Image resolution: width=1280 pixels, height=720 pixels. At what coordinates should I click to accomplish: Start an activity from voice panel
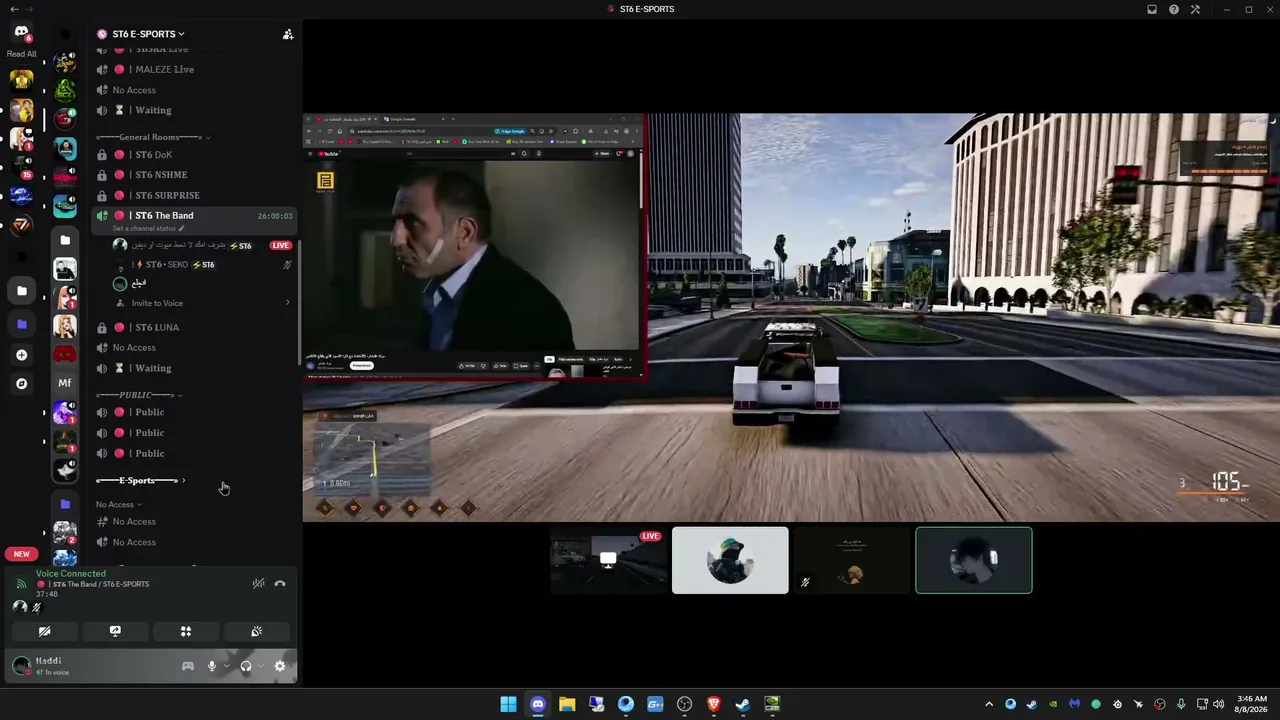click(186, 631)
